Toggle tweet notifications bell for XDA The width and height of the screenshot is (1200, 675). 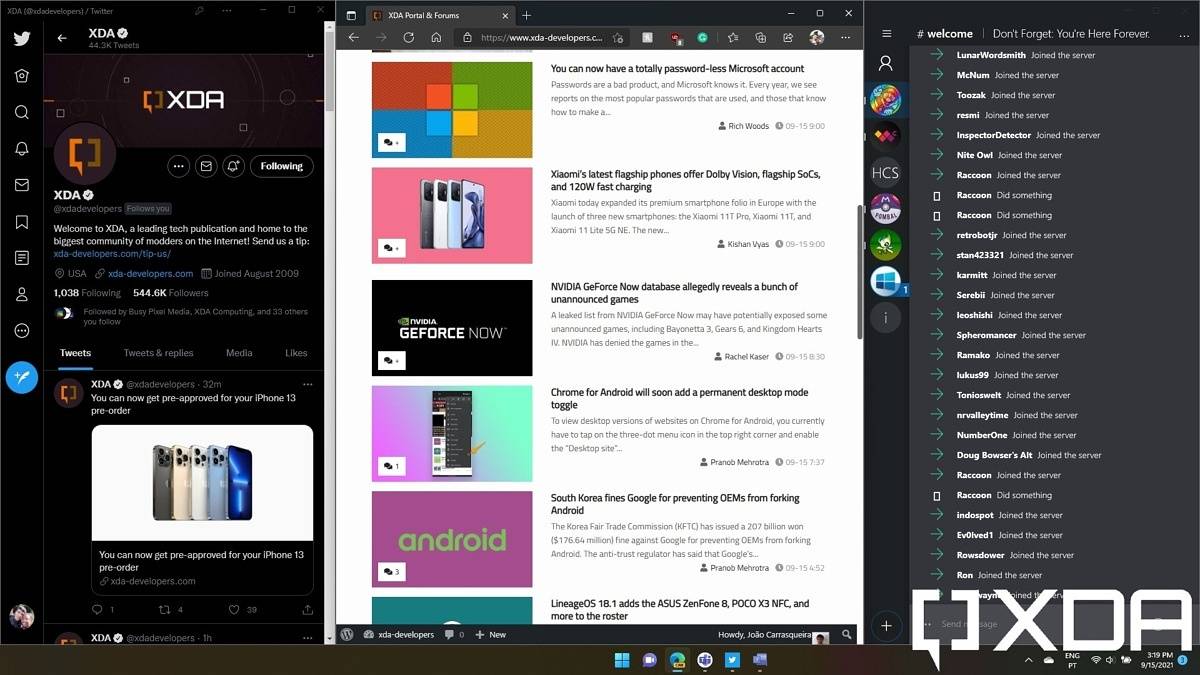(x=233, y=166)
